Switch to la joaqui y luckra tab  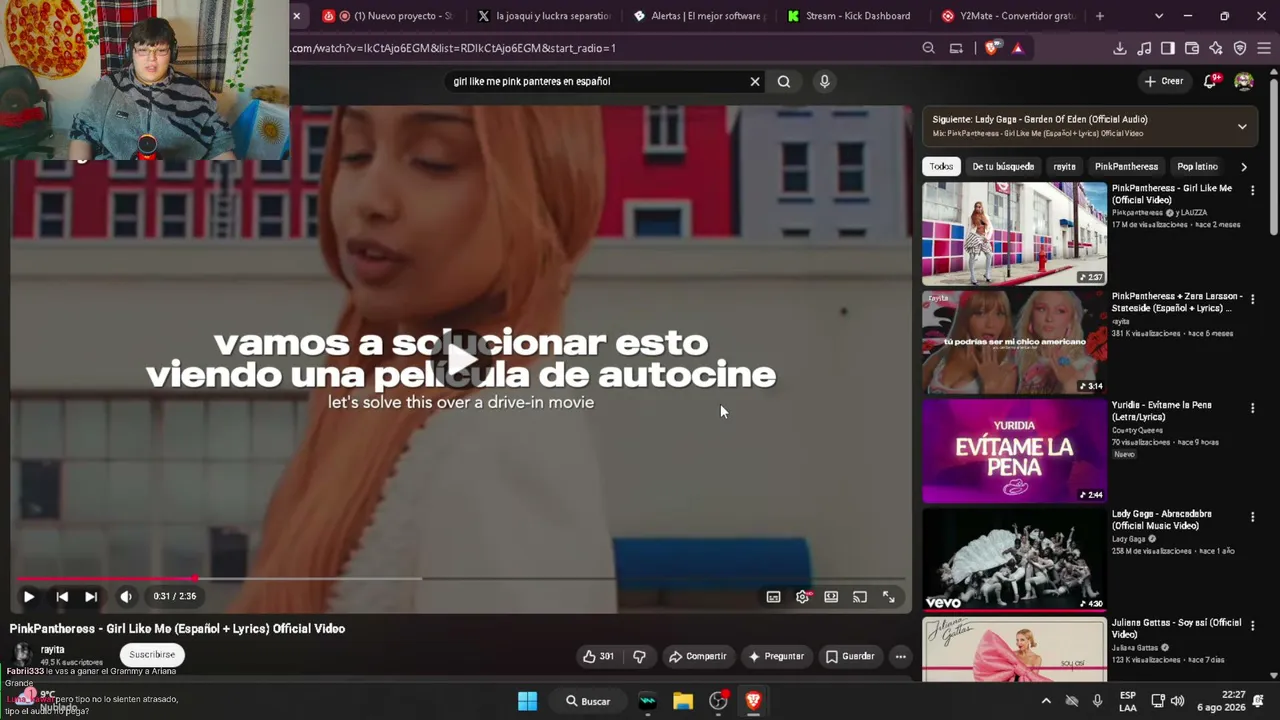tap(543, 16)
